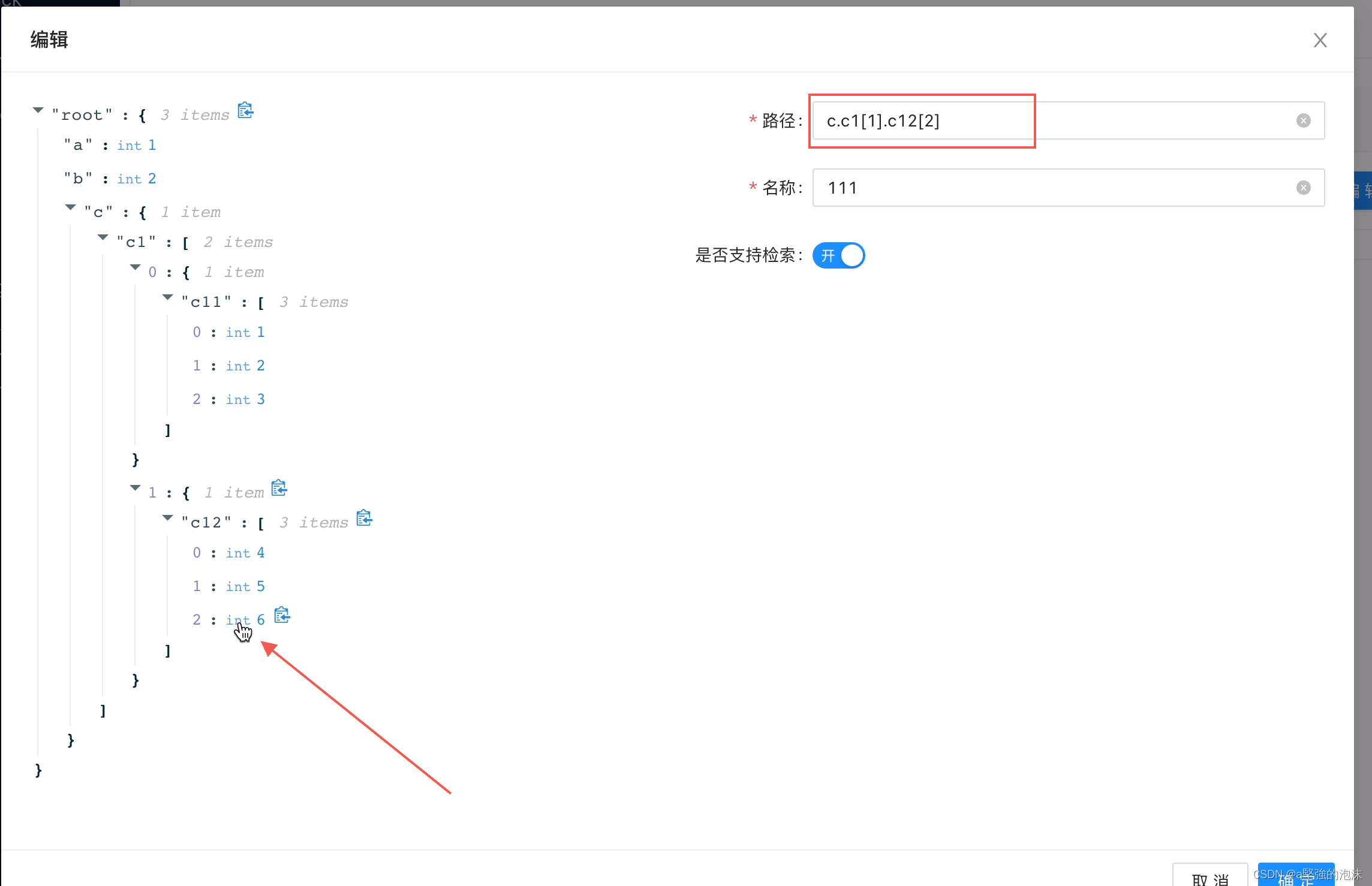1372x886 pixels.
Task: Click the copy icon next to item '2: int 6'
Action: [282, 617]
